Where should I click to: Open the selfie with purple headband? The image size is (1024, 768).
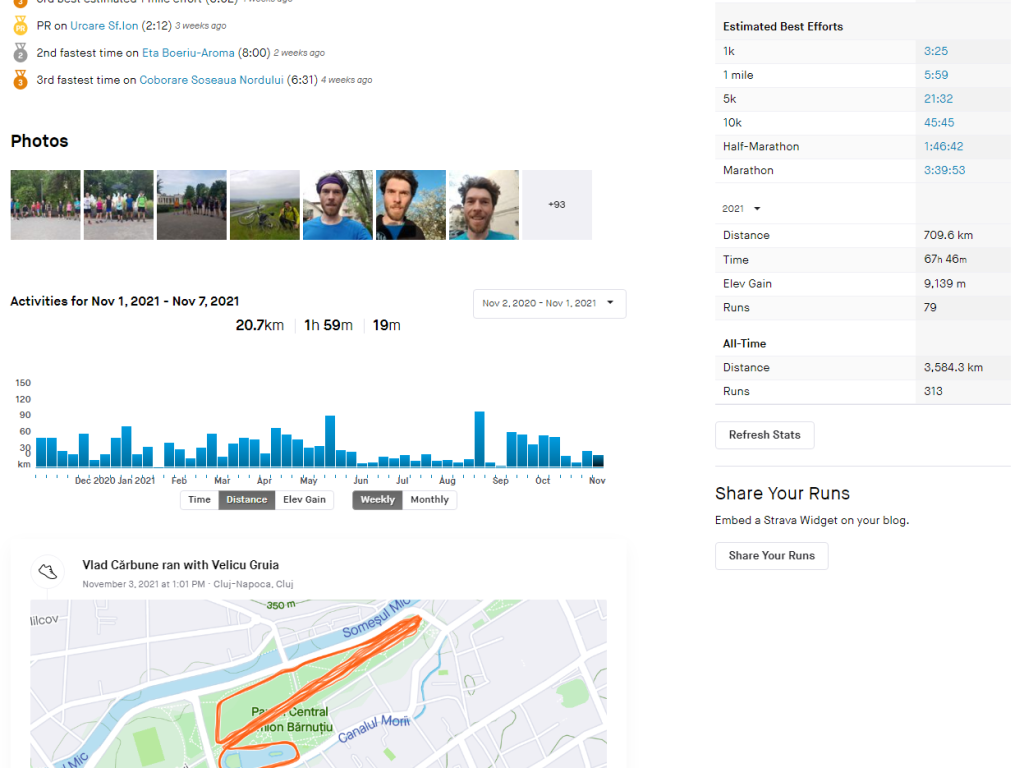338,205
